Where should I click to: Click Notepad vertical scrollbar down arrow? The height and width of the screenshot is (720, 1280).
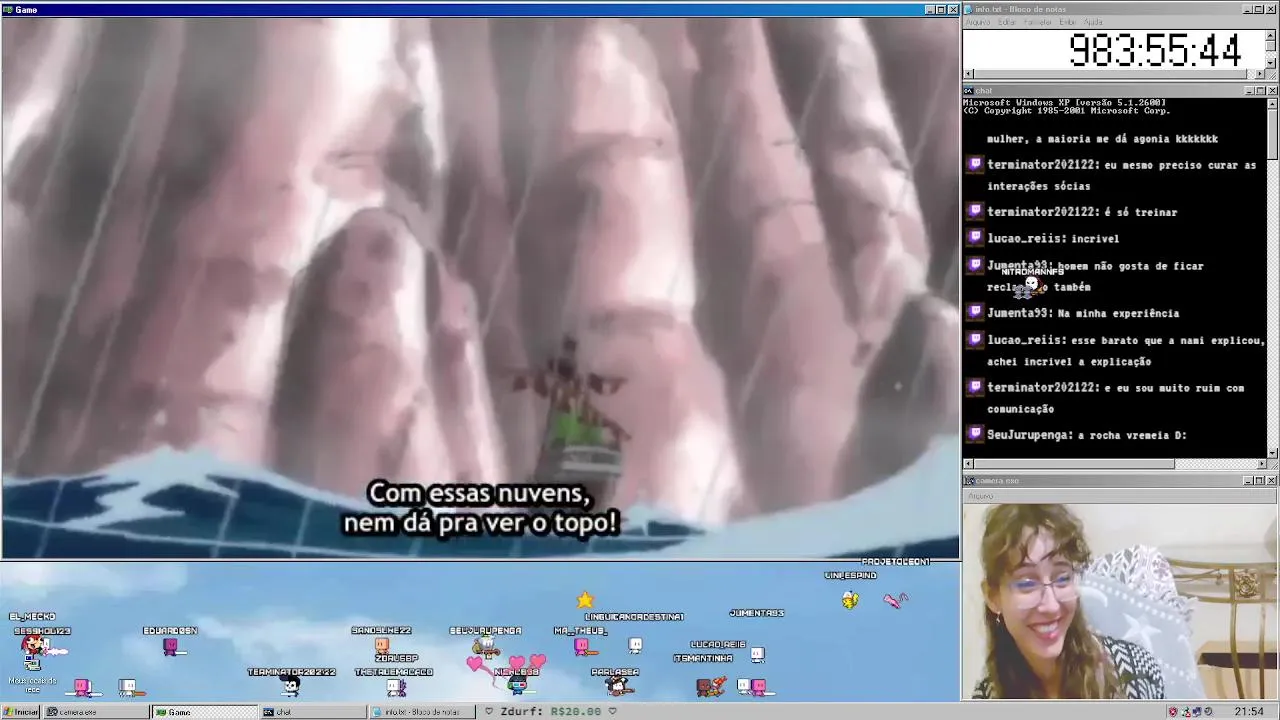coord(1271,63)
